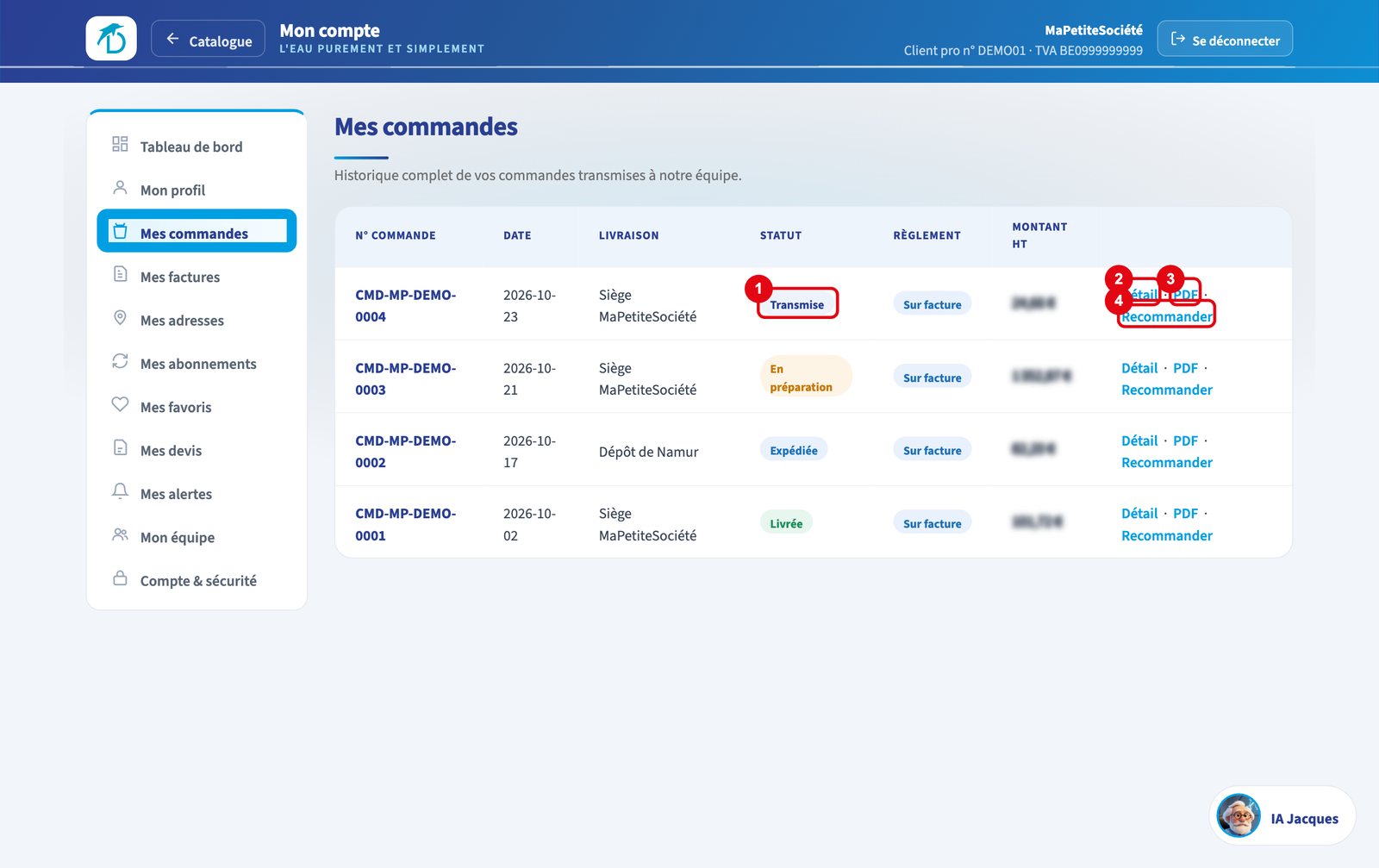Open Détail for order CMD-MP-DEMO-0003
The width and height of the screenshot is (1379, 868).
[1139, 368]
